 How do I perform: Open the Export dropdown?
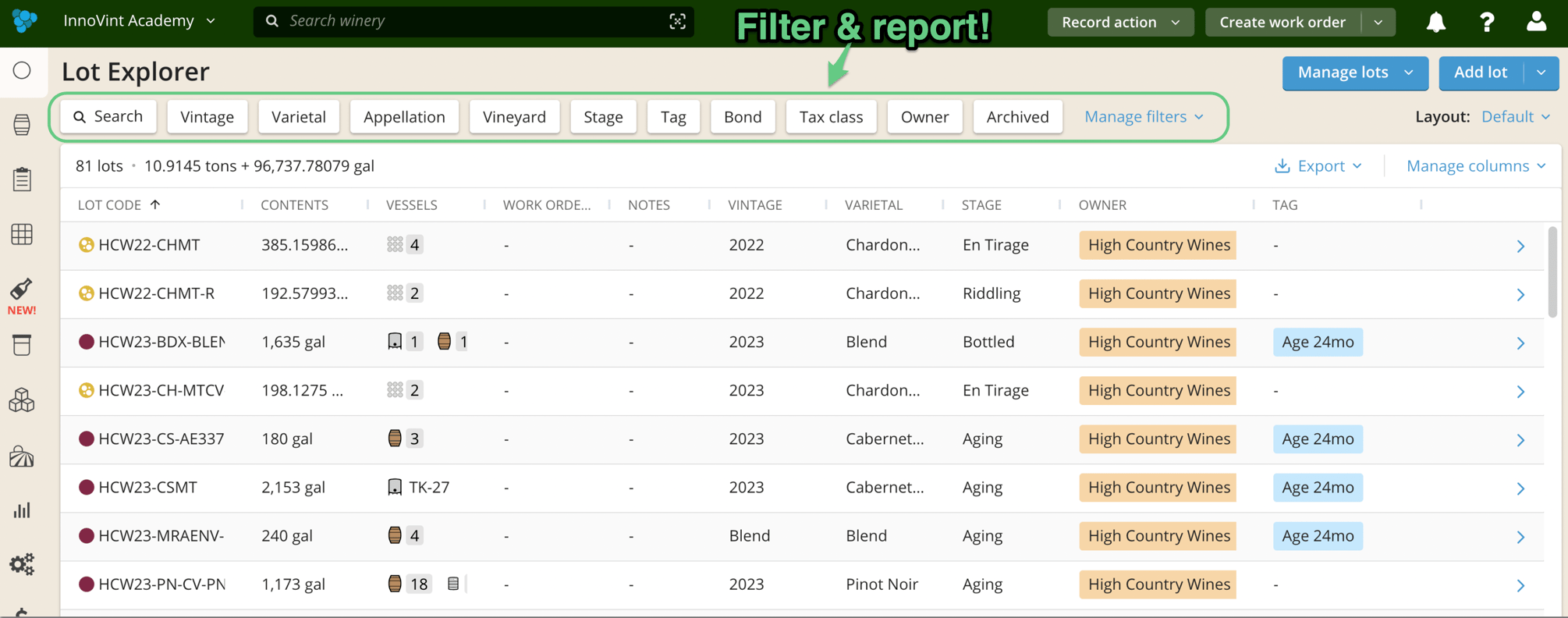click(1318, 165)
